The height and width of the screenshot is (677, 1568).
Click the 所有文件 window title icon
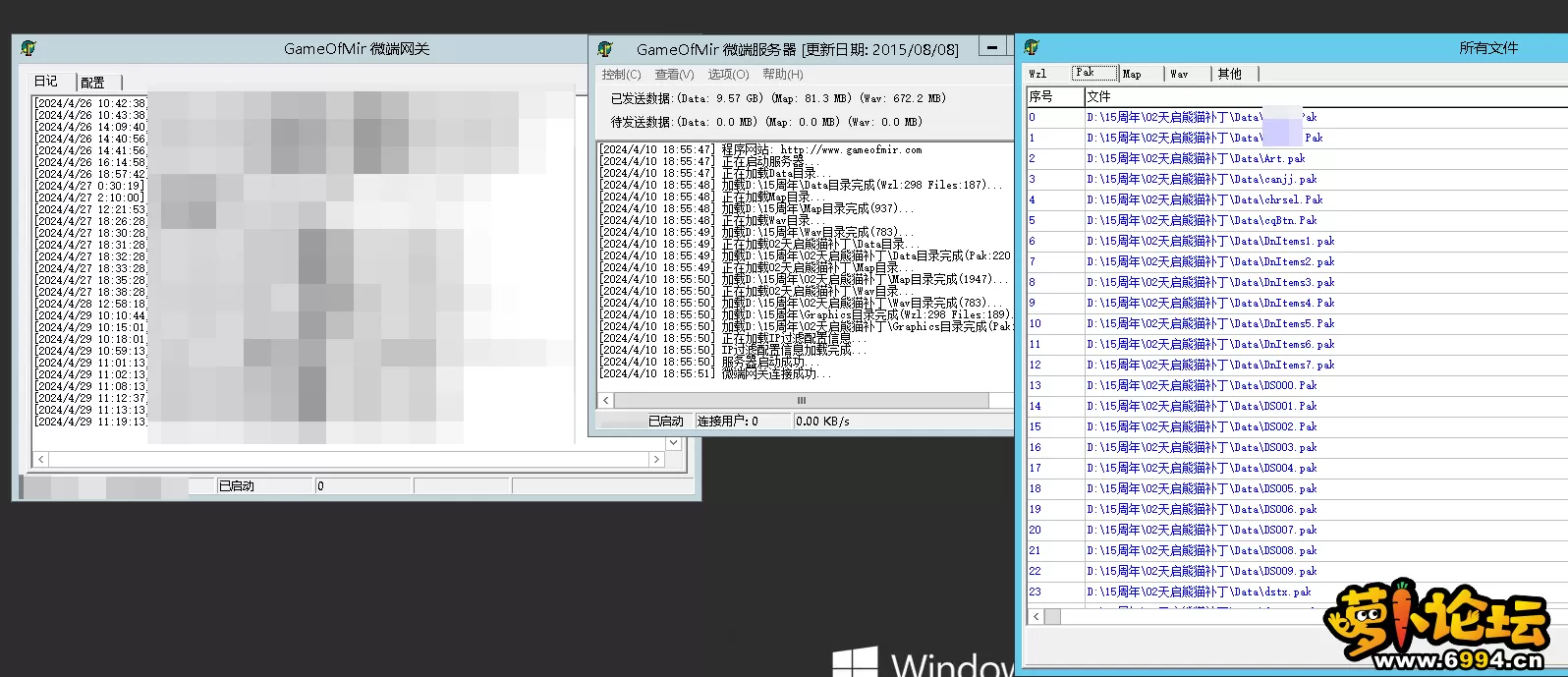point(1032,47)
